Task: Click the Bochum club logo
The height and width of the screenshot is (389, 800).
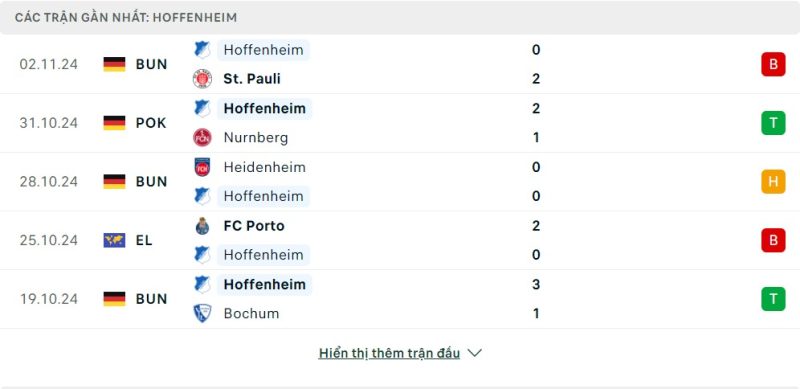Action: click(203, 313)
